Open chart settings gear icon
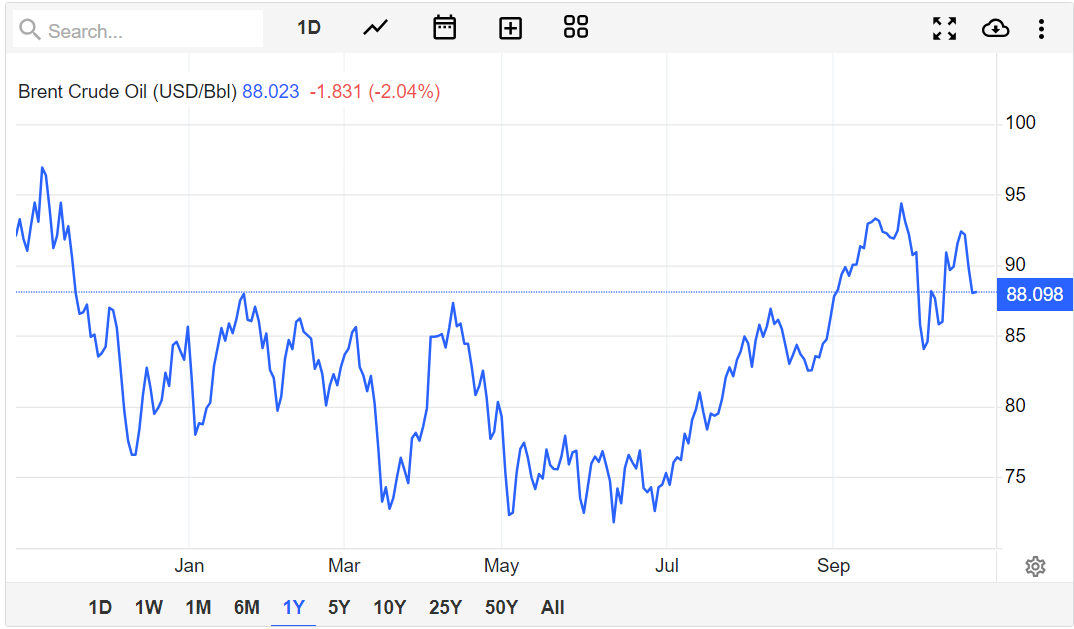Viewport: 1074px width, 629px height. pyautogui.click(x=1035, y=567)
